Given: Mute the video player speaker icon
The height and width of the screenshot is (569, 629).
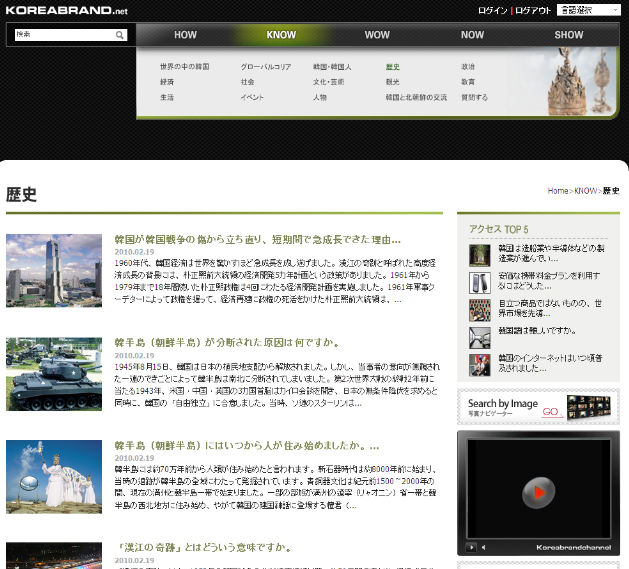Looking at the screenshot, I should point(484,547).
